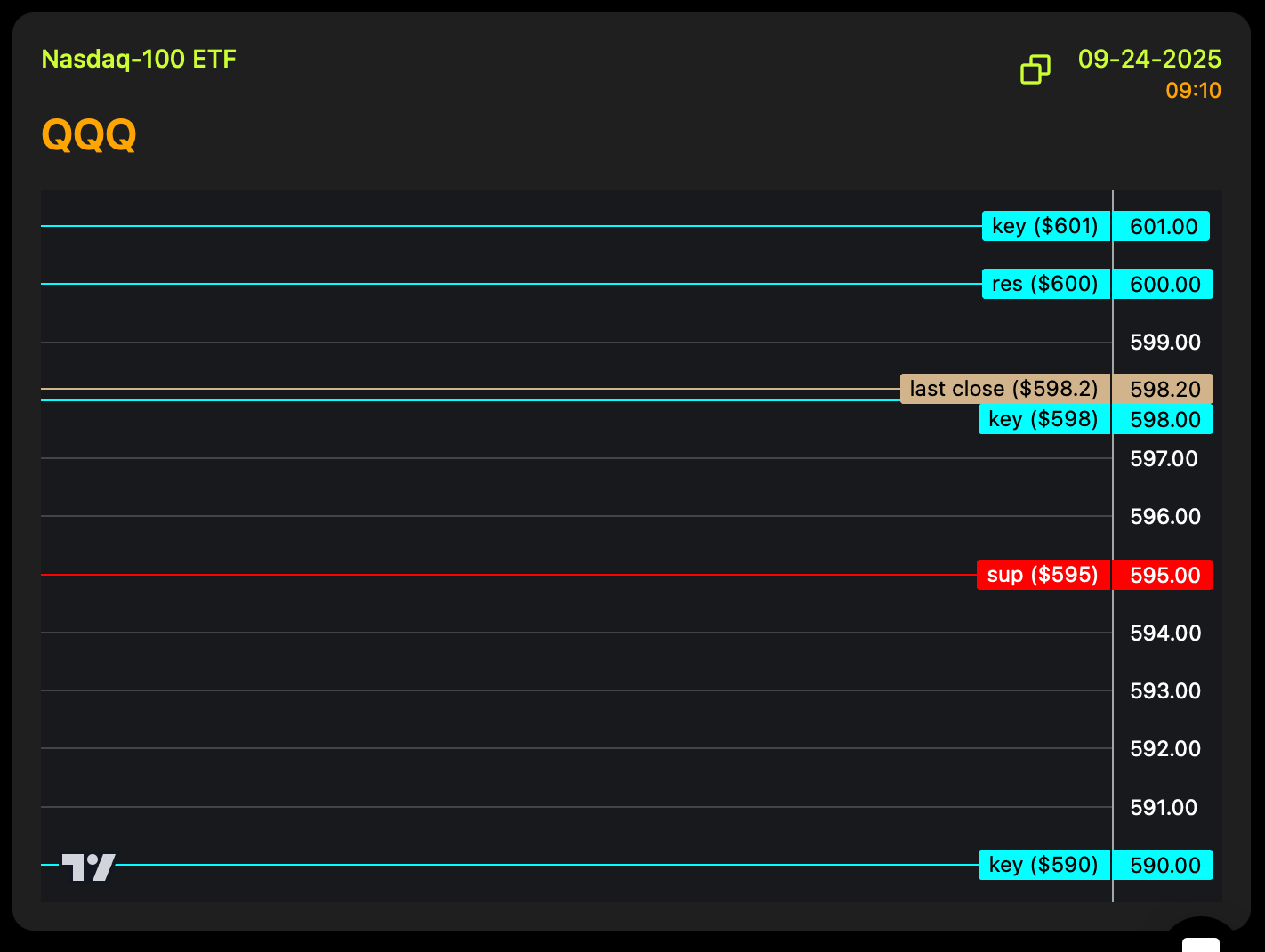Click the 590.00 cyan price tag
The image size is (1265, 952).
pos(1164,866)
